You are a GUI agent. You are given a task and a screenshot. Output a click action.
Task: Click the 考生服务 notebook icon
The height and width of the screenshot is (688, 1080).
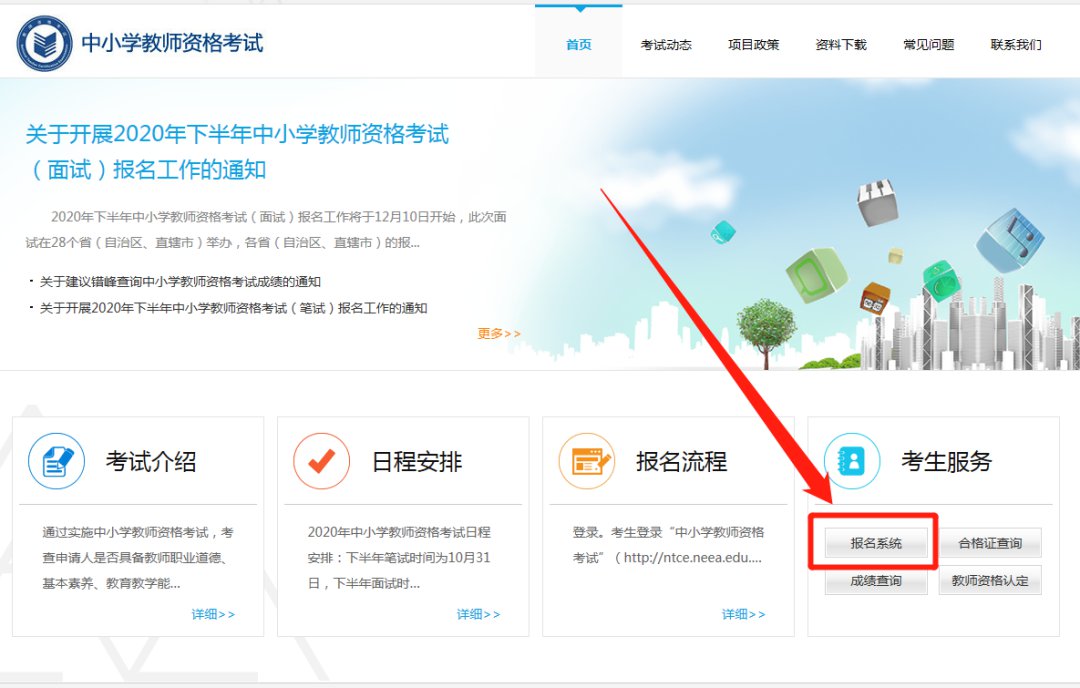tap(852, 461)
